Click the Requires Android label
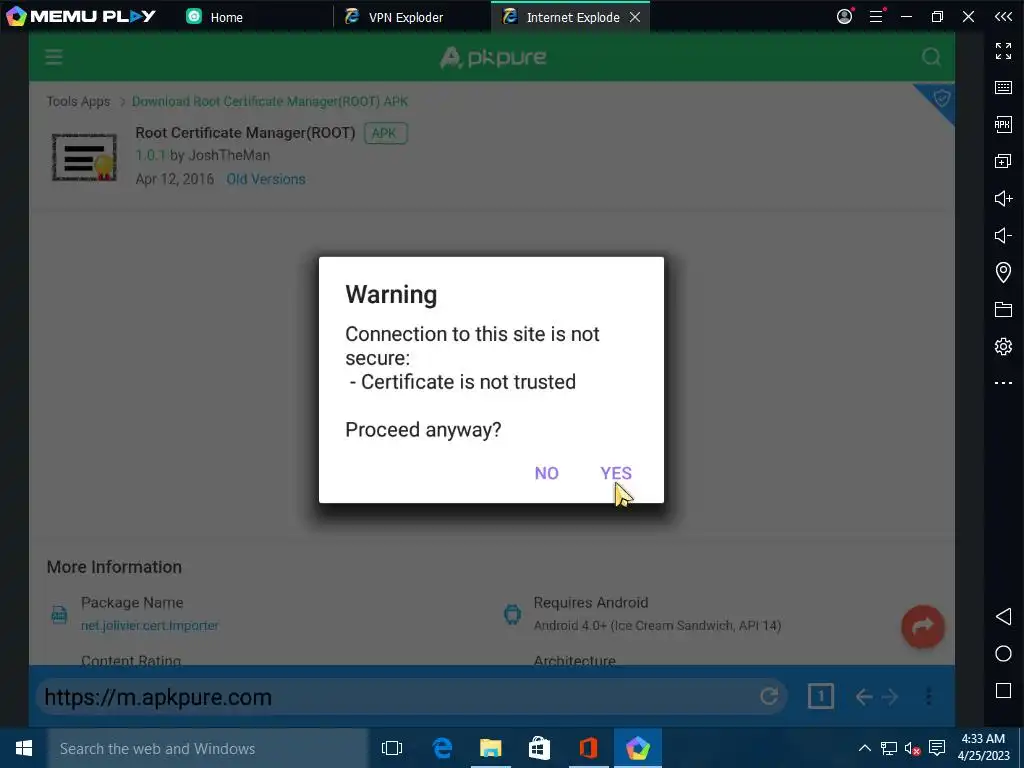 pyautogui.click(x=590, y=602)
